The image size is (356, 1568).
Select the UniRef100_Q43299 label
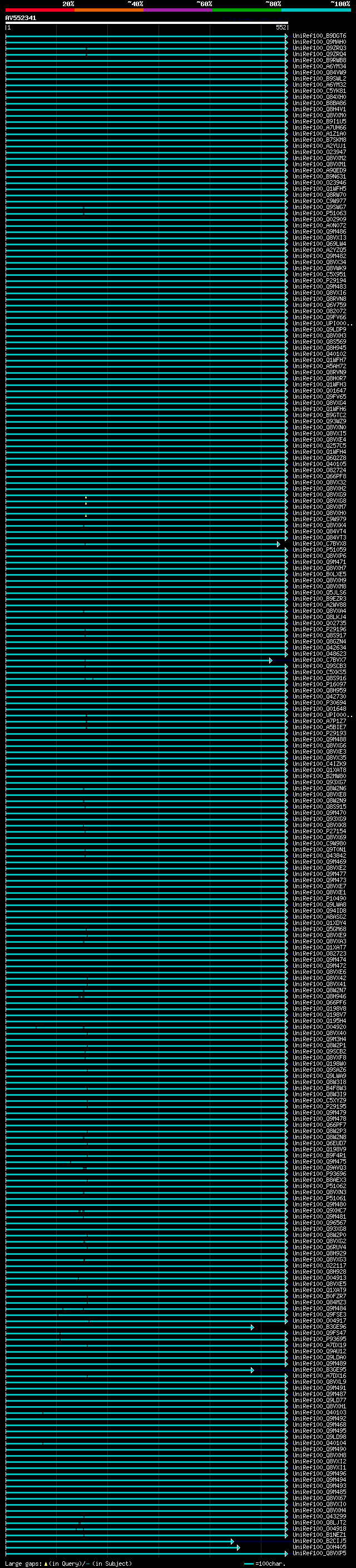(x=319, y=1517)
